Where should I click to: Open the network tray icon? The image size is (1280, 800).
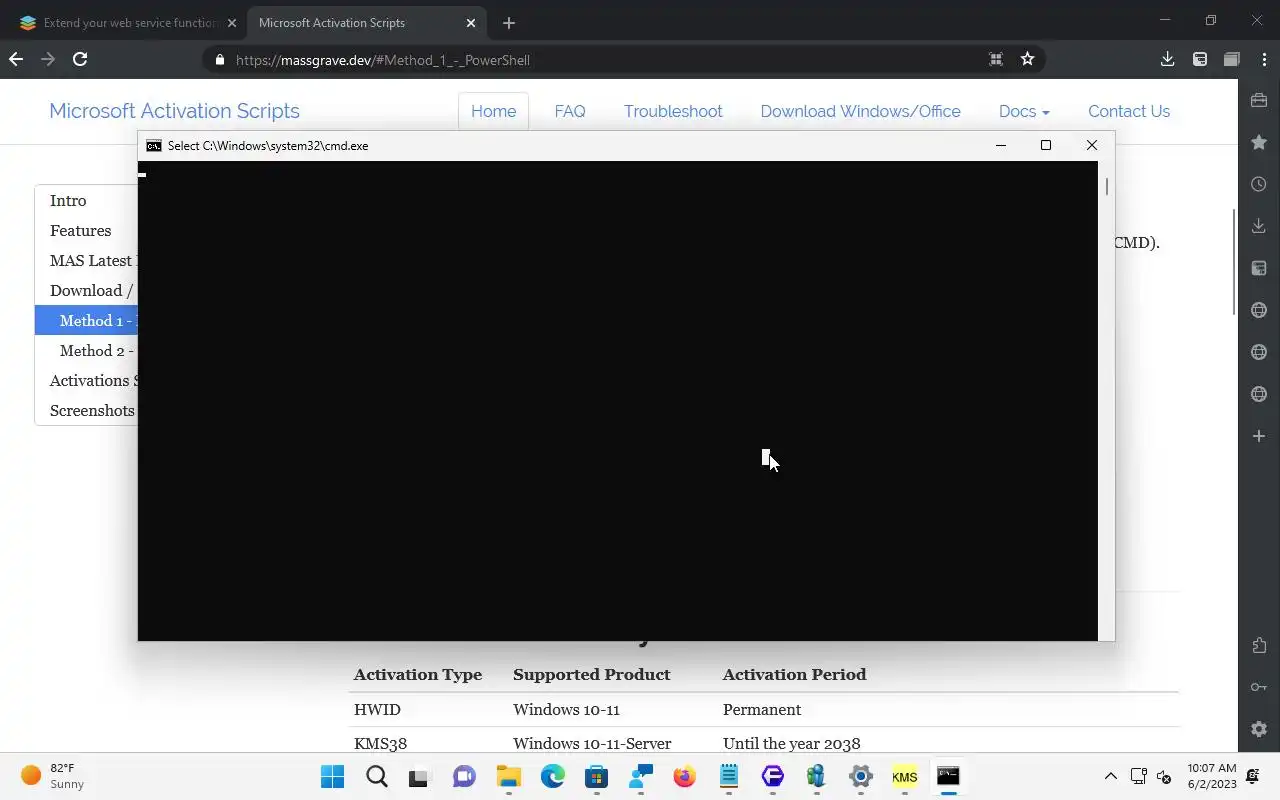[1138, 776]
